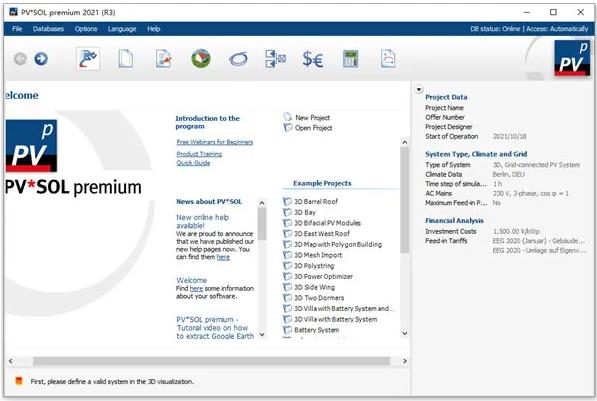Click example projects scroll down arrow
This screenshot has height=401, width=597.
pyautogui.click(x=405, y=333)
